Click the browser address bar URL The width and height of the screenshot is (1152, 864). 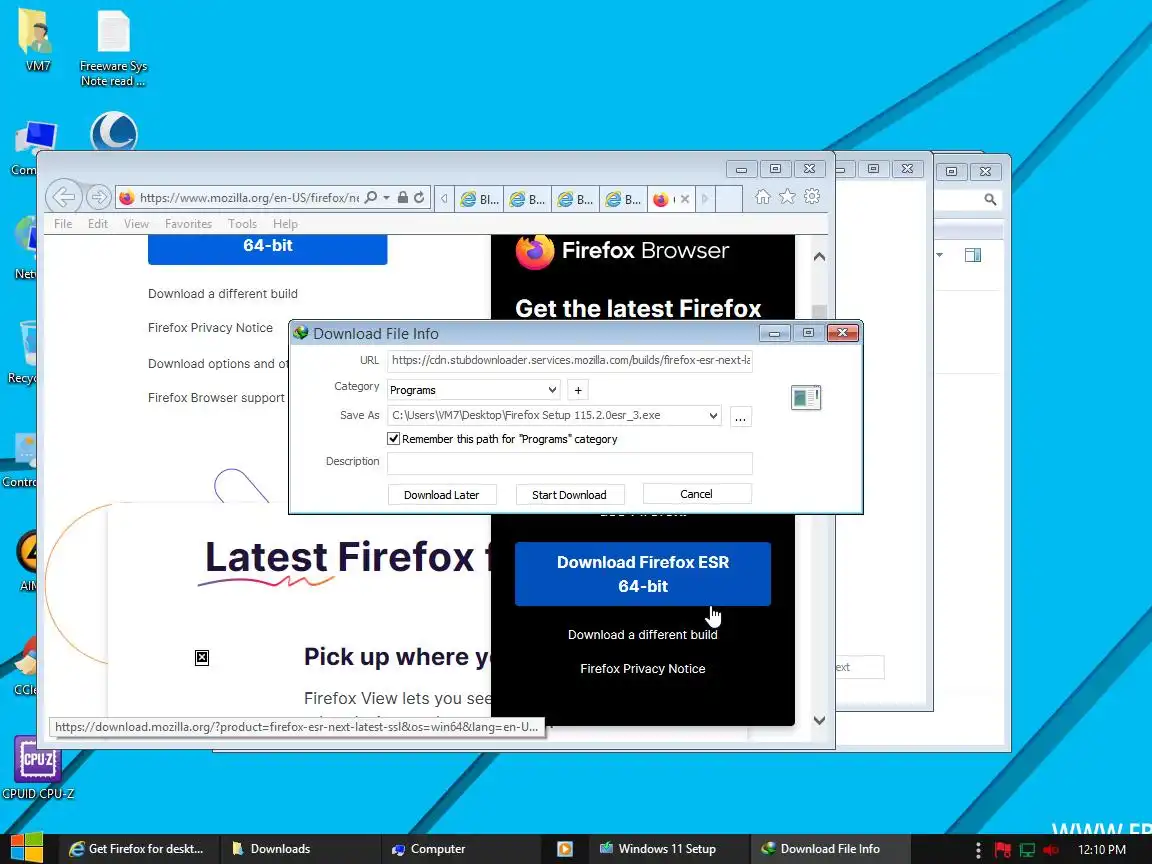(249, 198)
